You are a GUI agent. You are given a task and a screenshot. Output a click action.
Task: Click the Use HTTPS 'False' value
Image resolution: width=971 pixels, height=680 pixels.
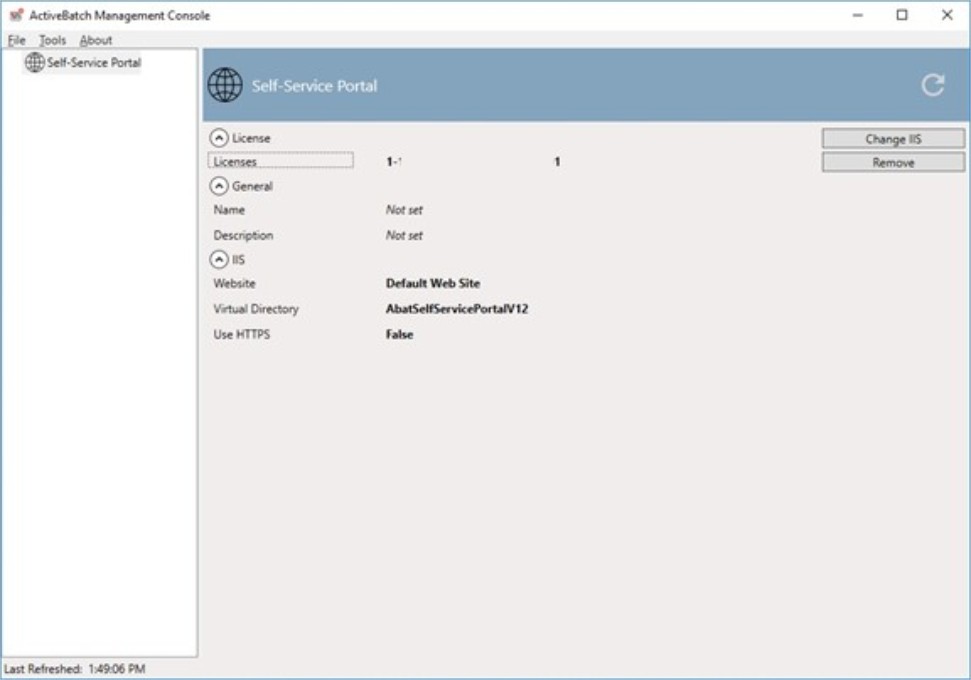pyautogui.click(x=399, y=334)
